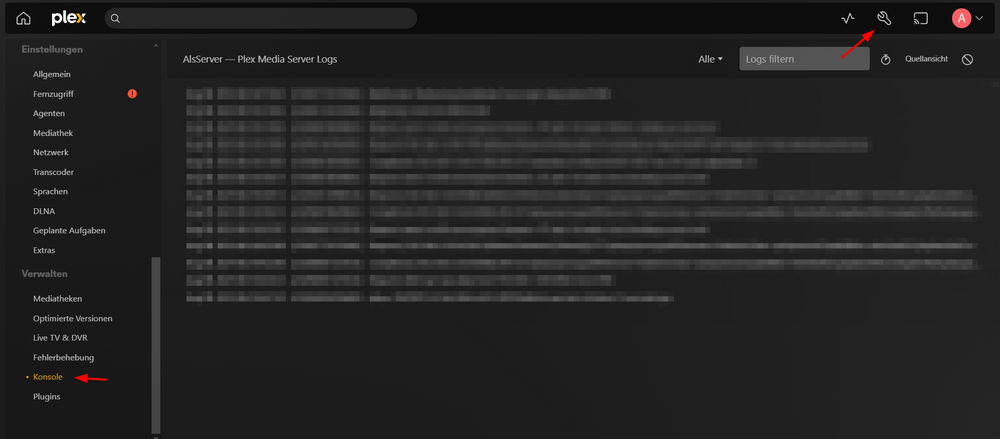Clear the logs with the ban icon
This screenshot has width=1000, height=439.
click(x=967, y=59)
